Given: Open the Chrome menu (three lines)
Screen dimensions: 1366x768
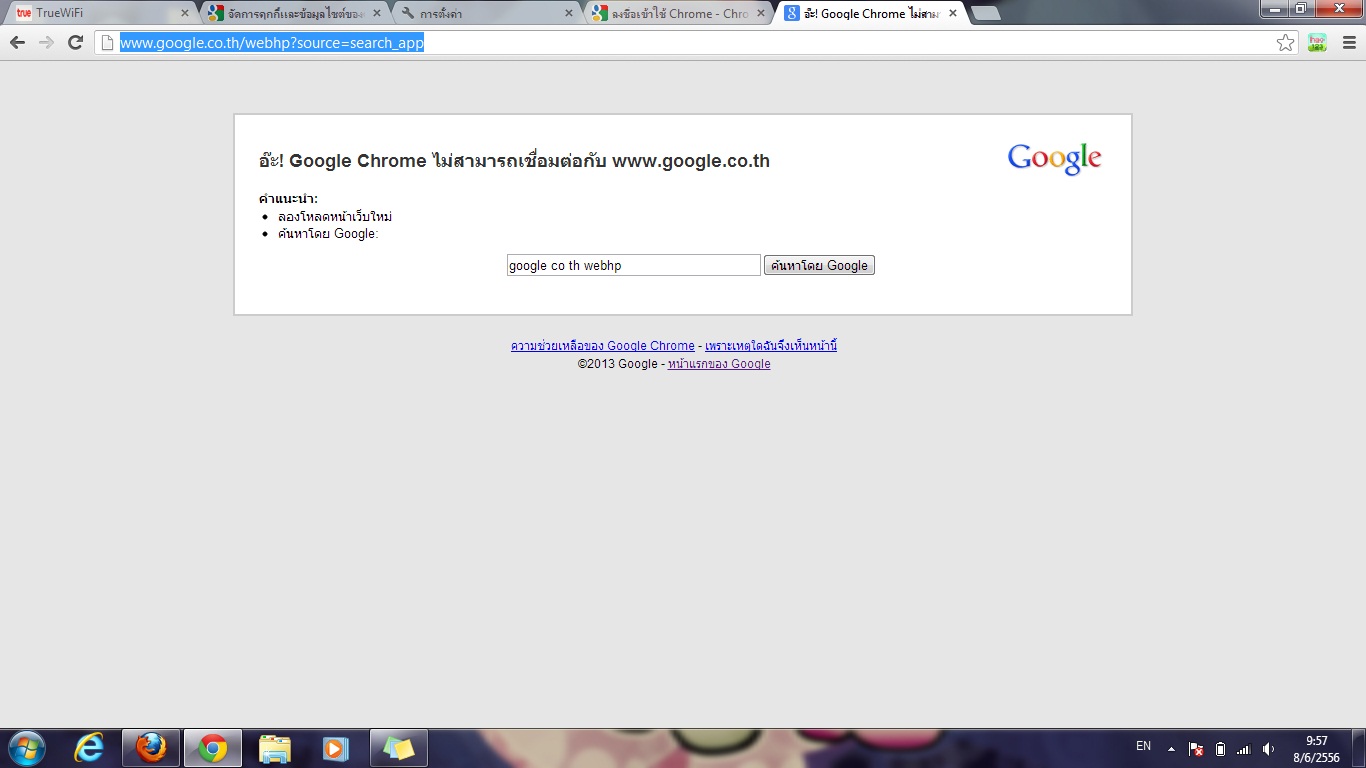Looking at the screenshot, I should 1349,42.
